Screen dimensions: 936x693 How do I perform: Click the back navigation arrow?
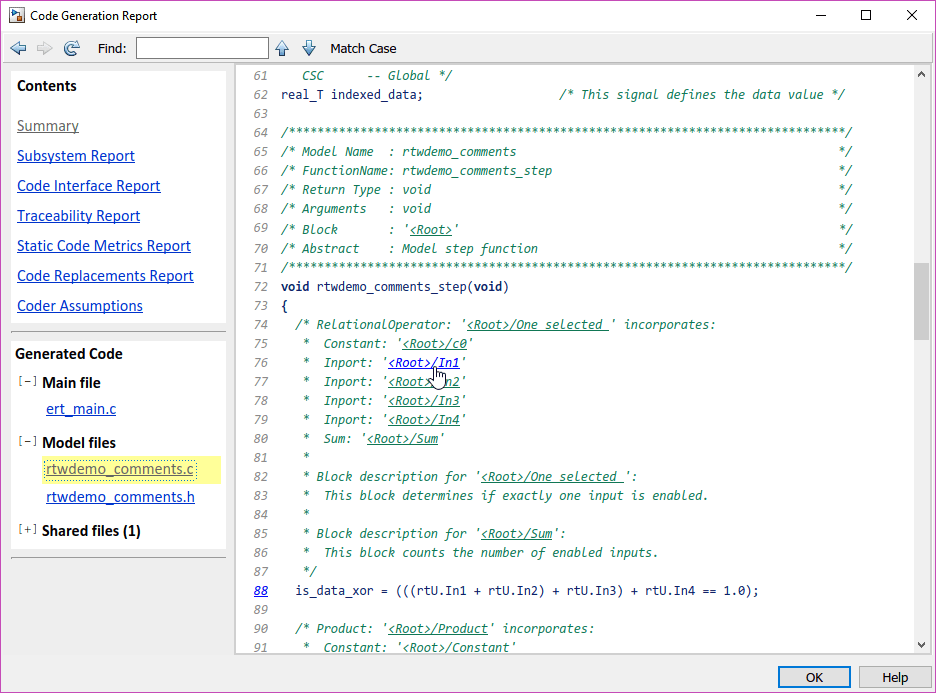pos(18,48)
